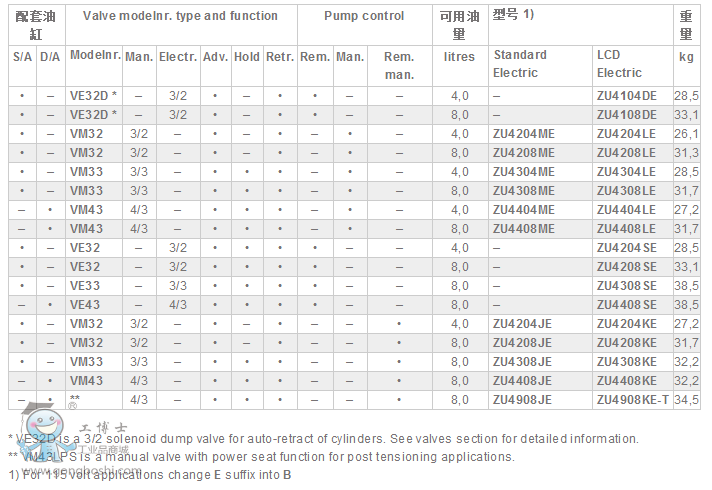Click the Retr. column header
Viewport: 712px width, 490px height.
pos(280,57)
